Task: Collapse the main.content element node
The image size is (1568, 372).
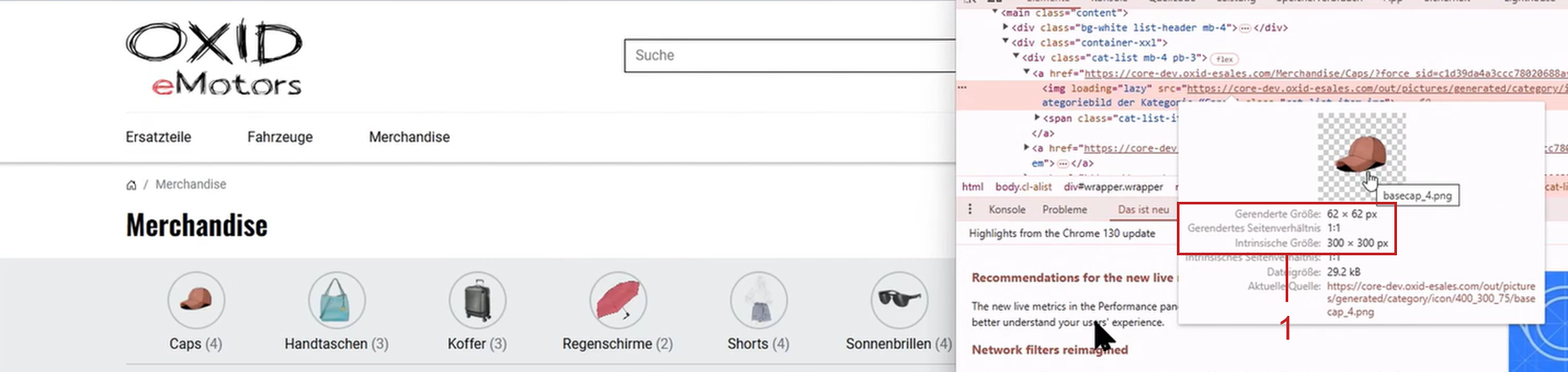Action: pyautogui.click(x=995, y=12)
